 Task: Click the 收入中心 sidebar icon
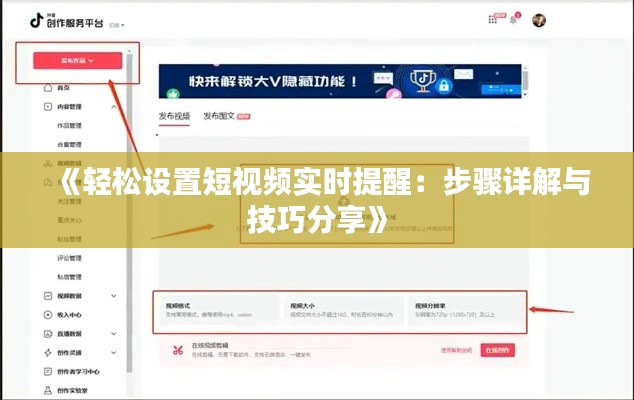48,315
